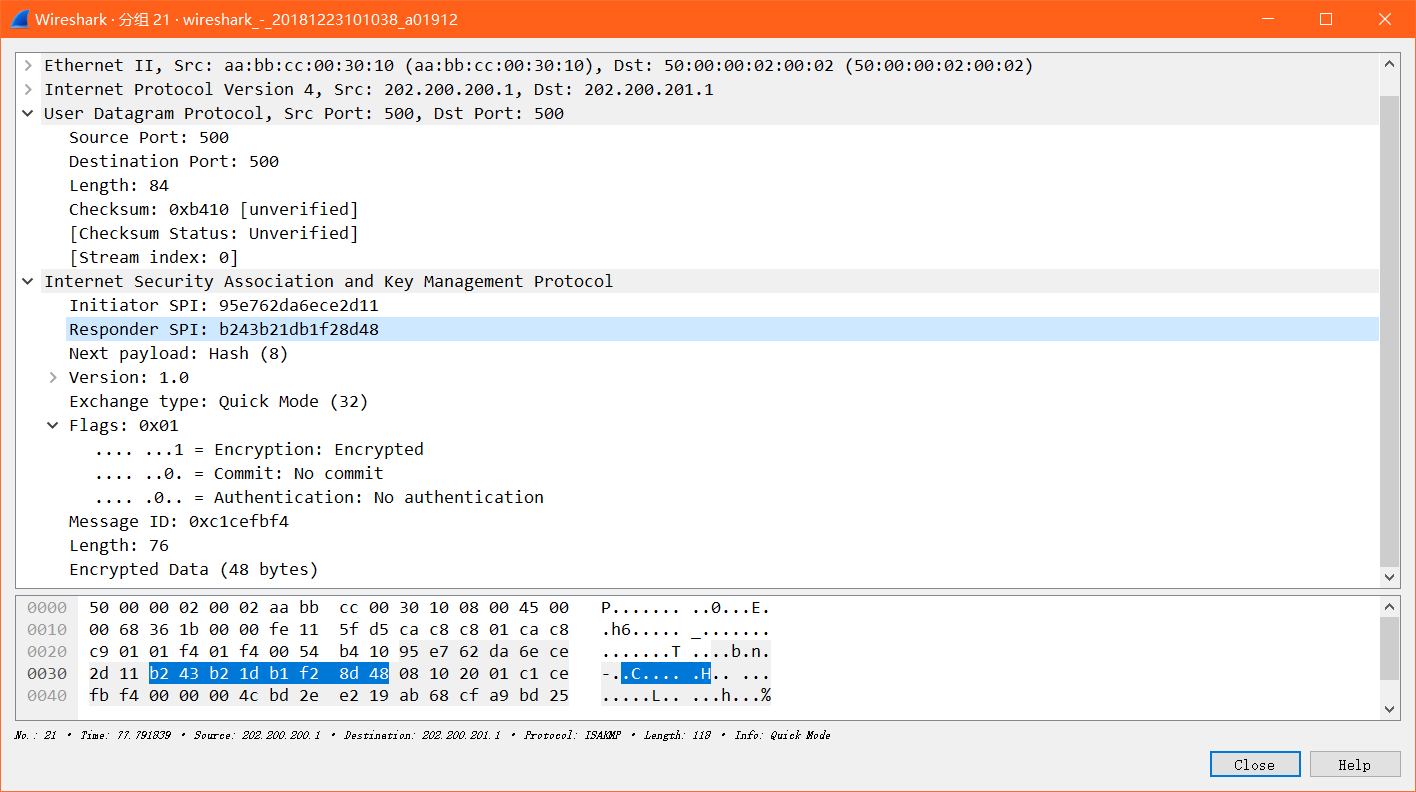This screenshot has height=792, width=1416.
Task: Close the window with title bar X
Action: click(x=1385, y=19)
